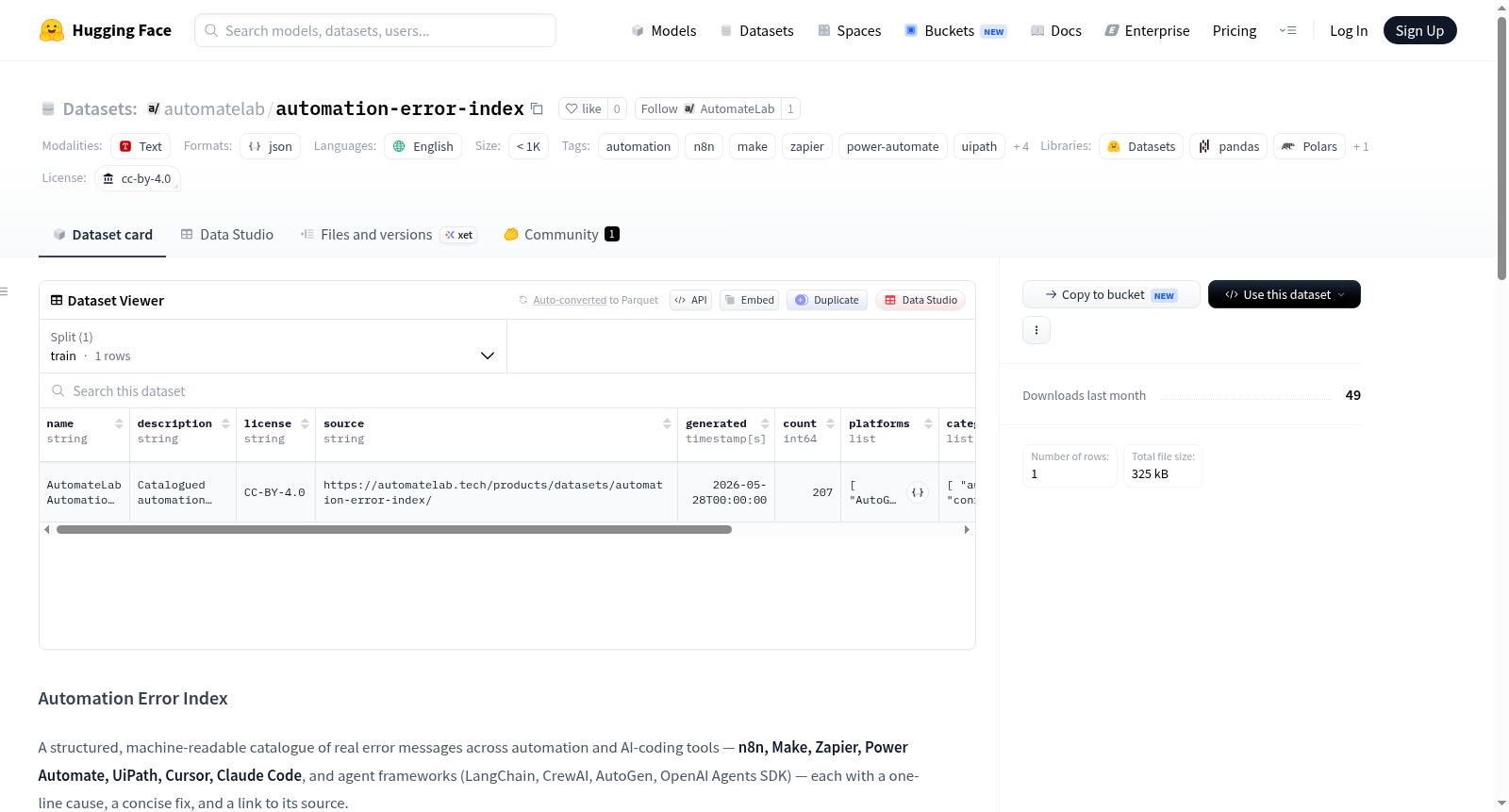The image size is (1509, 812).
Task: Open the Community tab
Action: tap(561, 234)
